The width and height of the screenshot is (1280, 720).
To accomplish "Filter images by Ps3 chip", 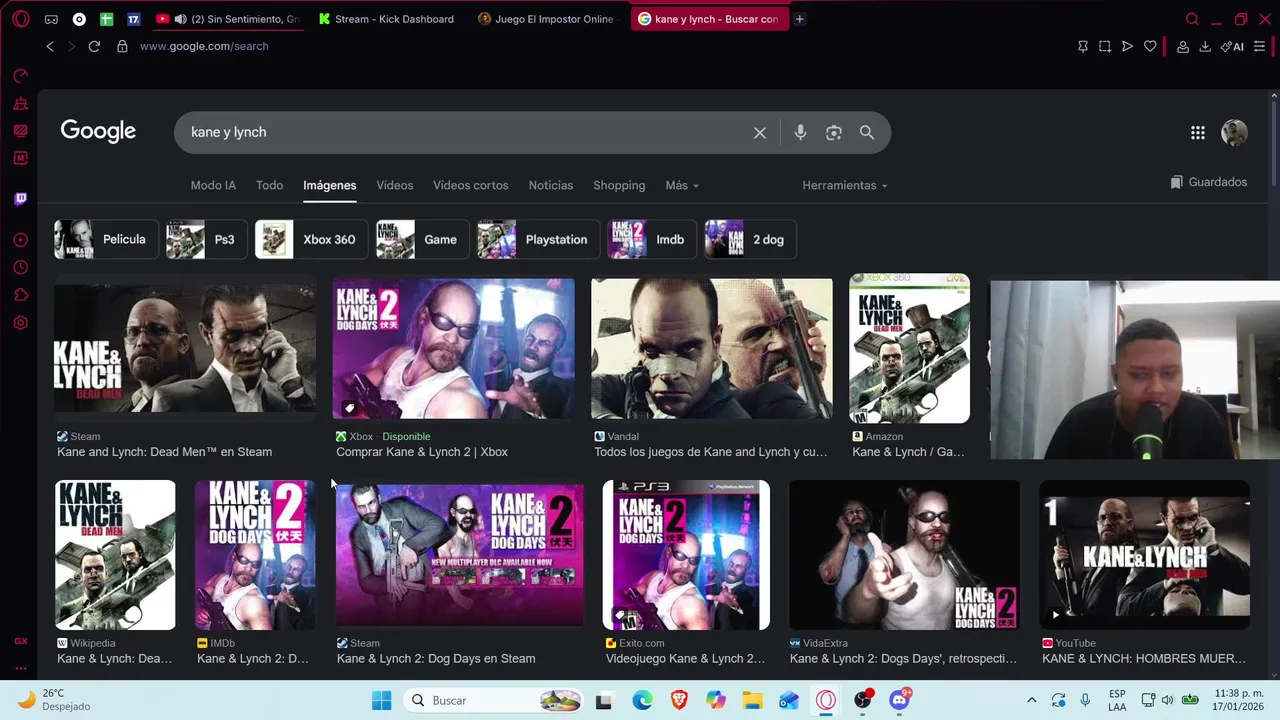I will click(x=206, y=239).
